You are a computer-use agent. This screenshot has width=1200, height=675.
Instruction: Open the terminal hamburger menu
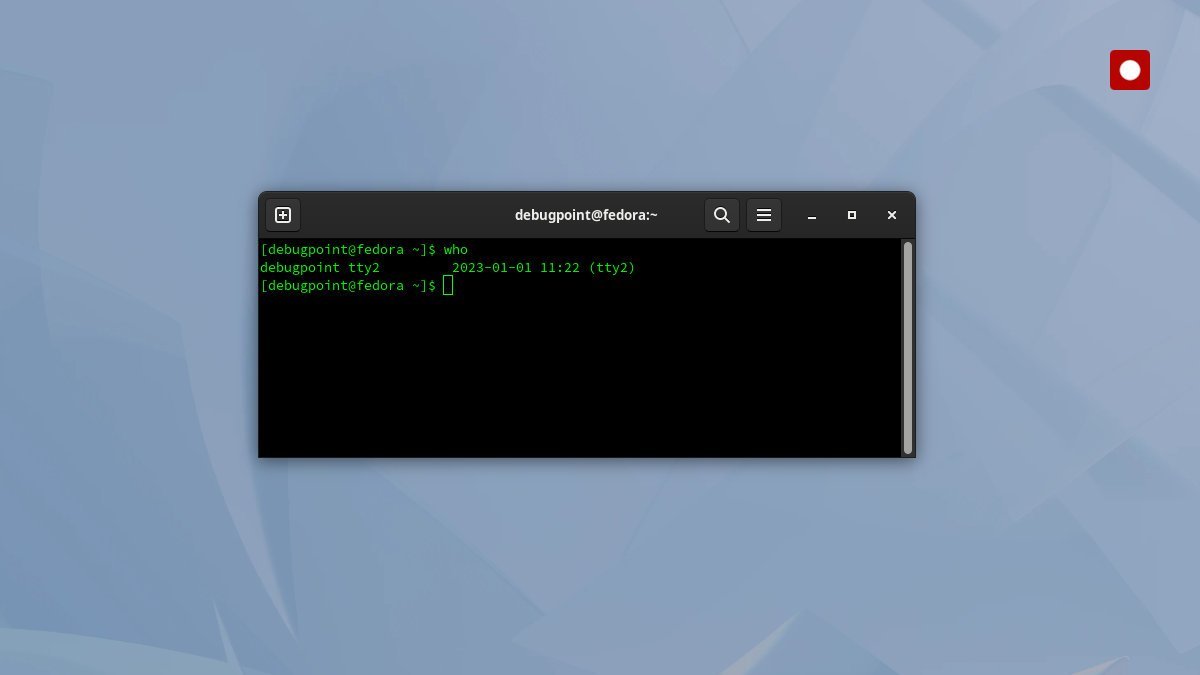pos(764,215)
